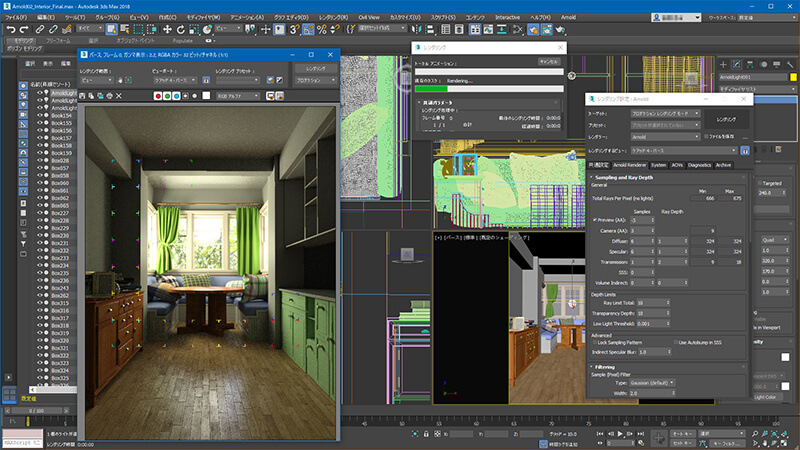
Task: Switch to the System tab
Action: point(658,165)
